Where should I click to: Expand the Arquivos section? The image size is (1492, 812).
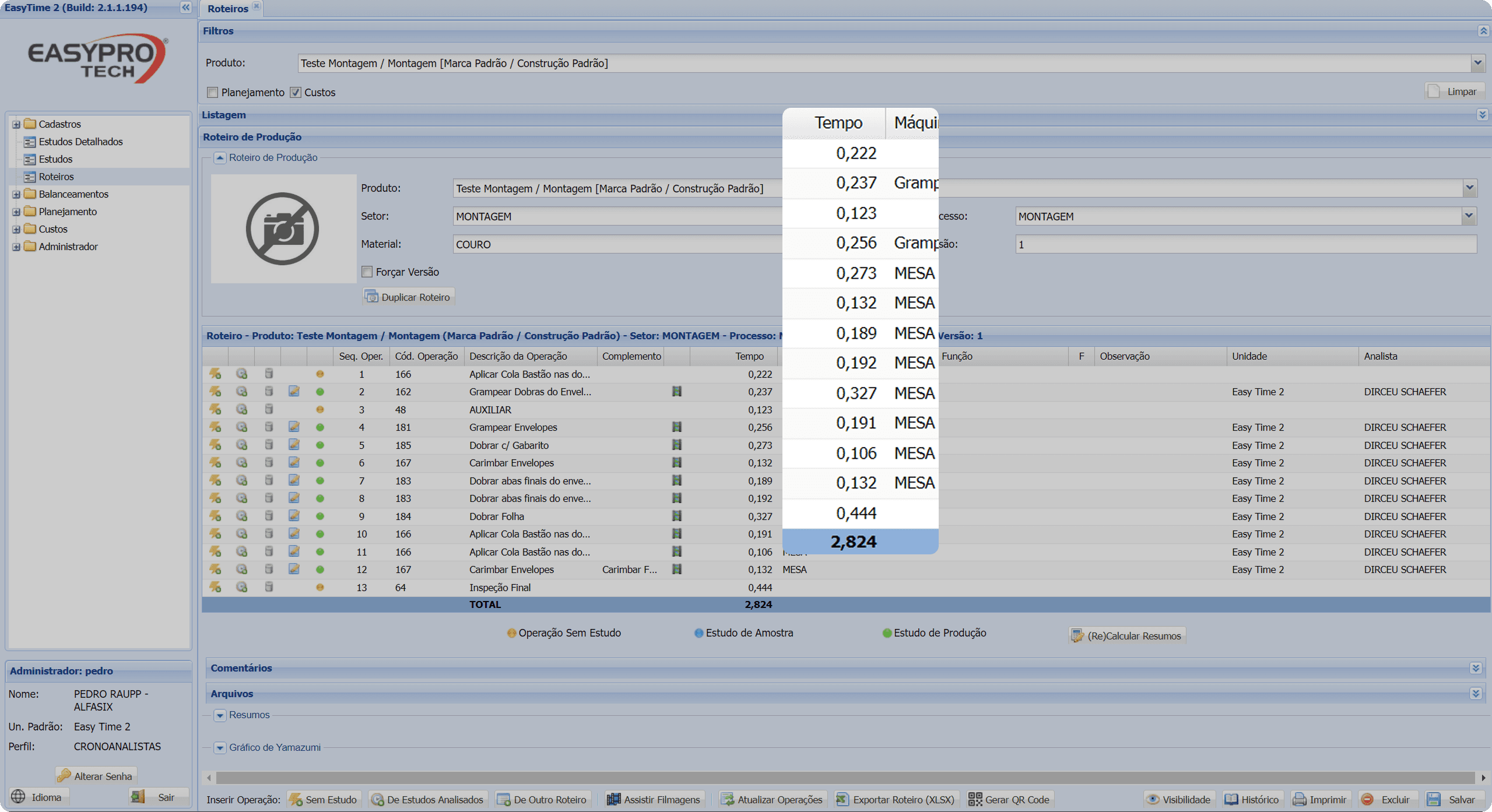tap(1476, 694)
